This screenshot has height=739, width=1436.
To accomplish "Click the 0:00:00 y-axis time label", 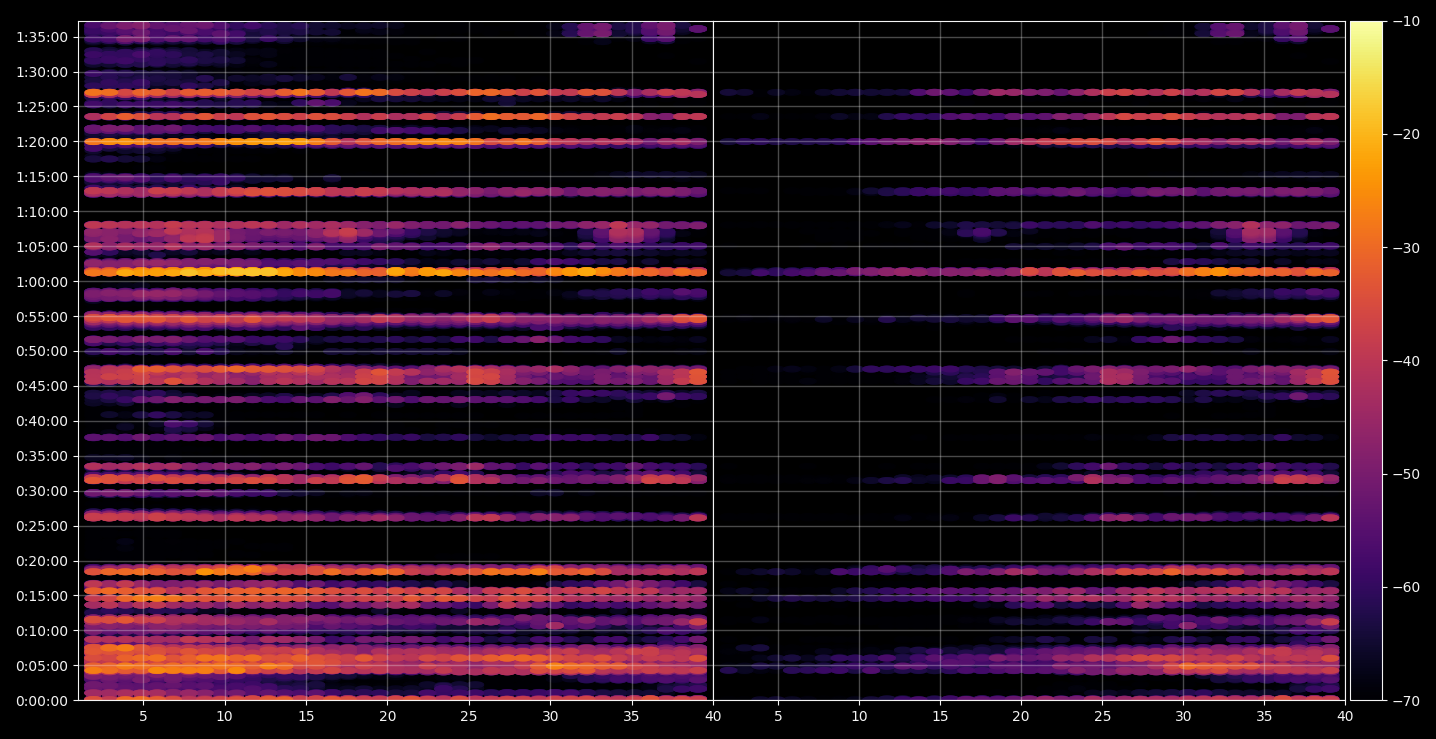I will pos(42,701).
